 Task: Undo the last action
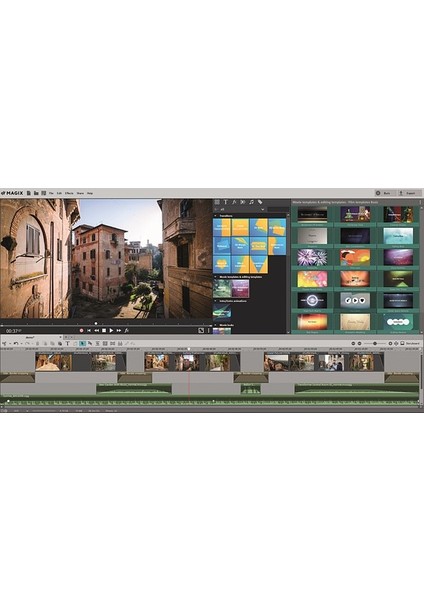16,344
